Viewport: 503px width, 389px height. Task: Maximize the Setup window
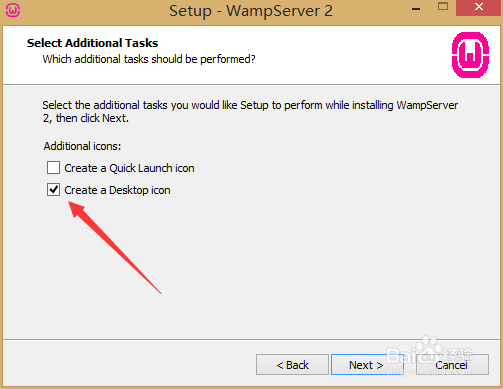click(x=443, y=7)
